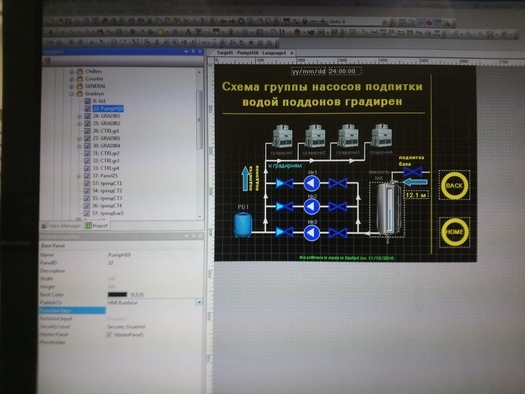
Task: Select the 31: CTRLgr2 panel in tree
Action: point(106,153)
